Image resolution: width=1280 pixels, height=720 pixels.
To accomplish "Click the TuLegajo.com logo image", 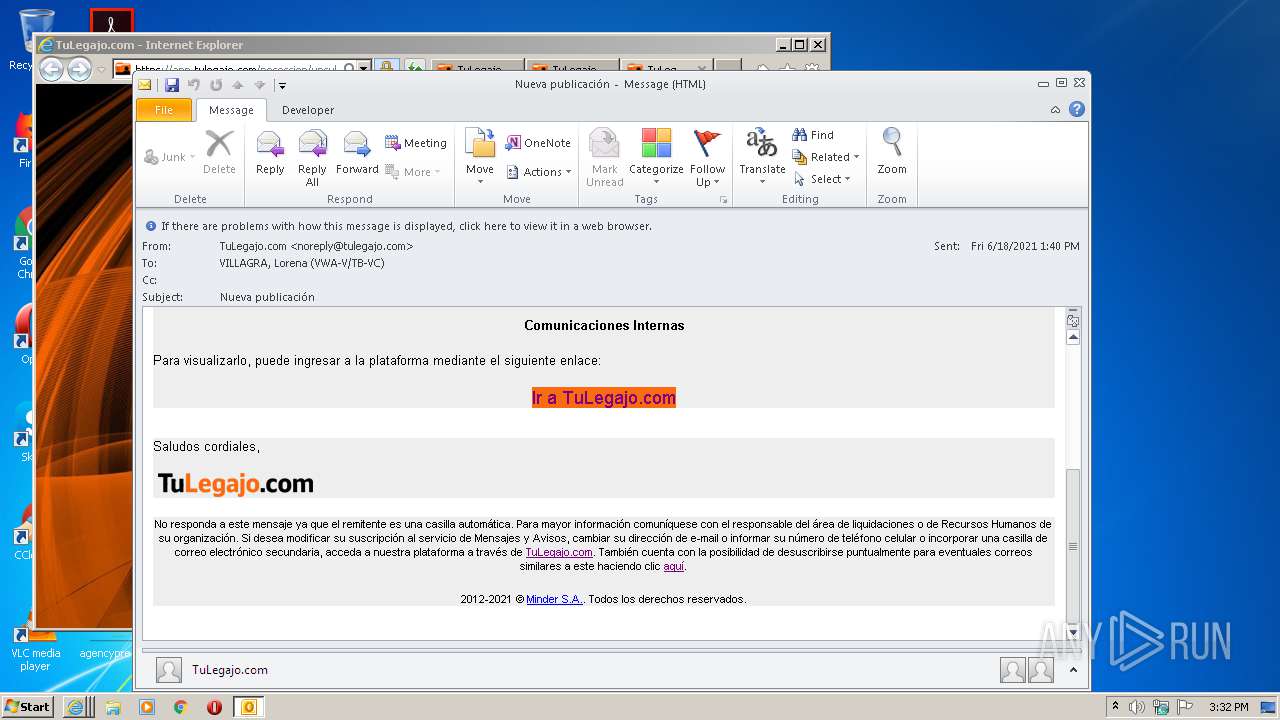I will [x=236, y=484].
